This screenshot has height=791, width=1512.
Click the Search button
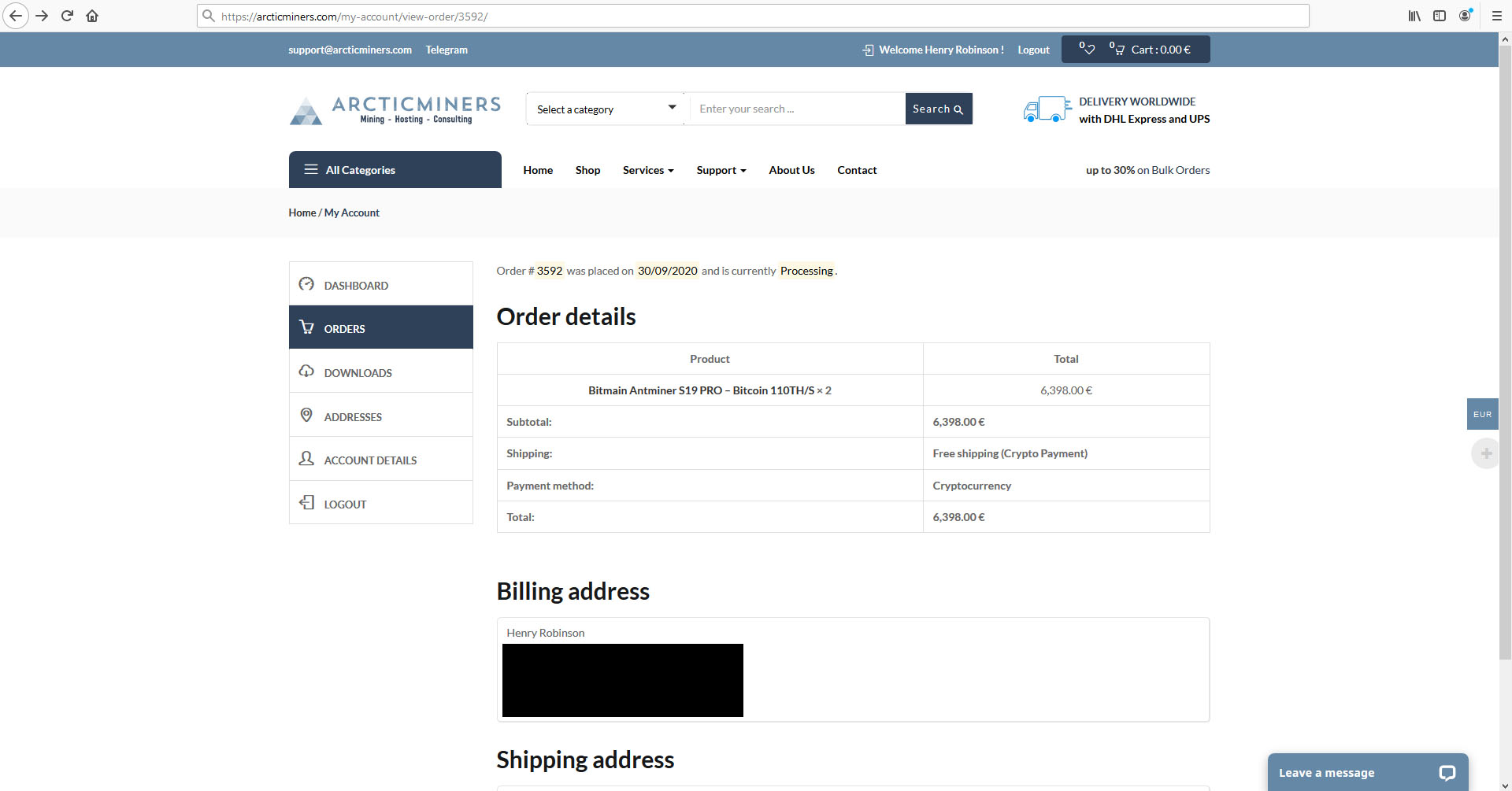939,109
